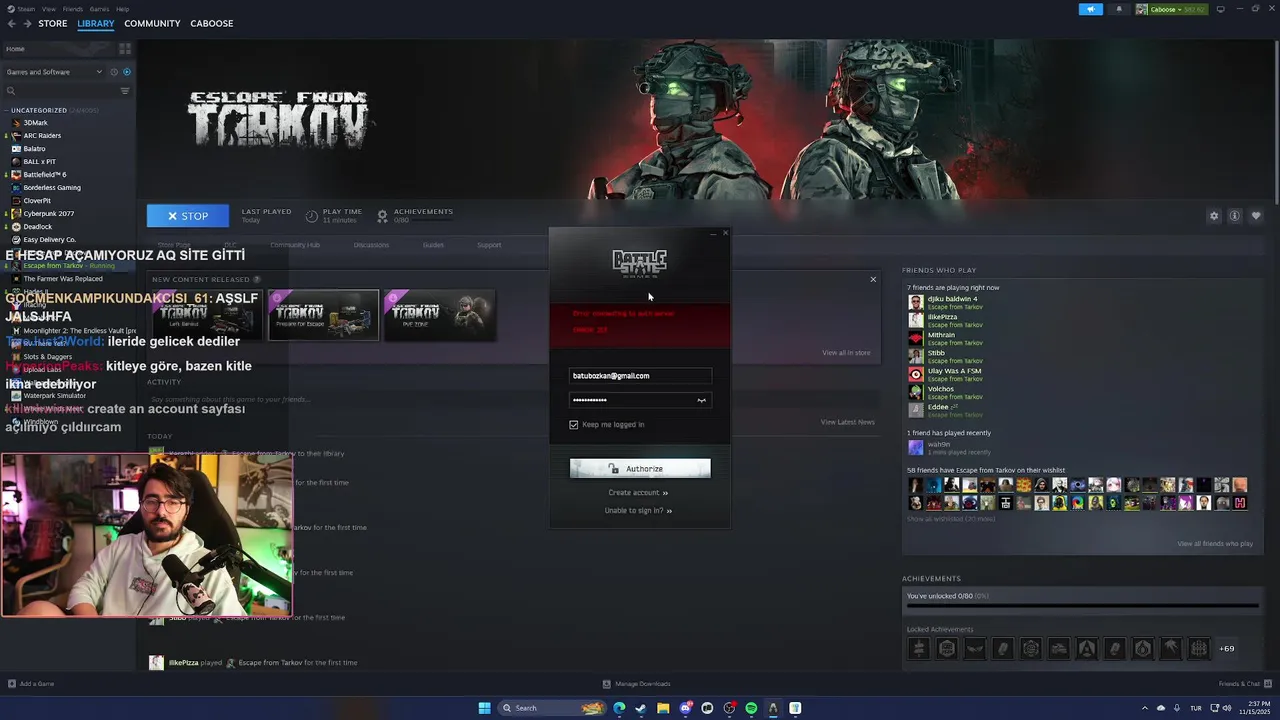Click View Latest News link
This screenshot has width=1280, height=720.
[x=848, y=422]
